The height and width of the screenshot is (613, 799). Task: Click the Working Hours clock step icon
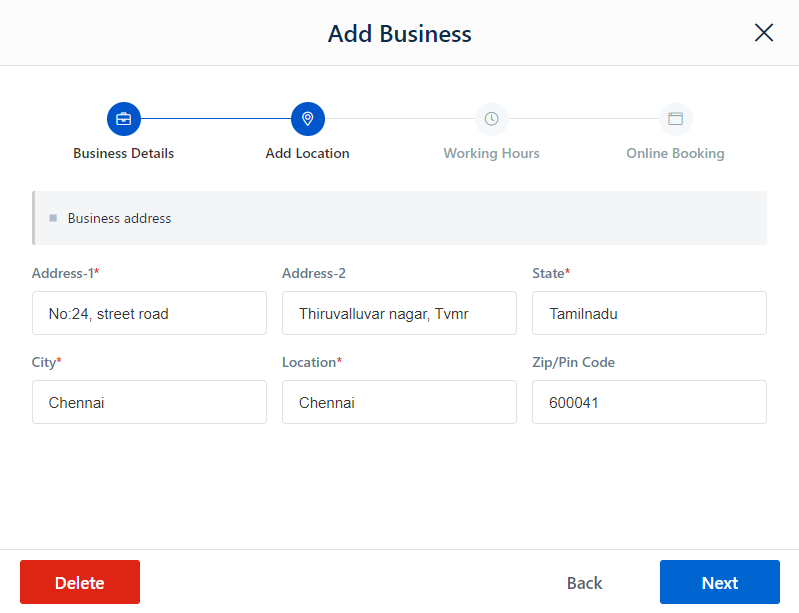click(492, 119)
